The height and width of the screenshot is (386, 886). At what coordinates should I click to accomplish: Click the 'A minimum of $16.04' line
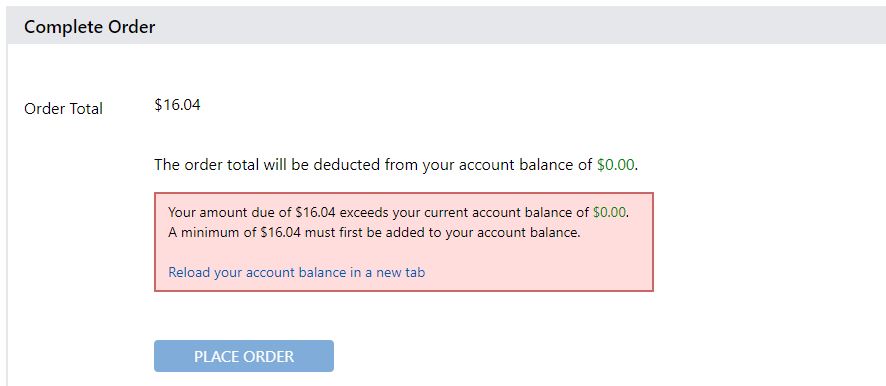(374, 233)
